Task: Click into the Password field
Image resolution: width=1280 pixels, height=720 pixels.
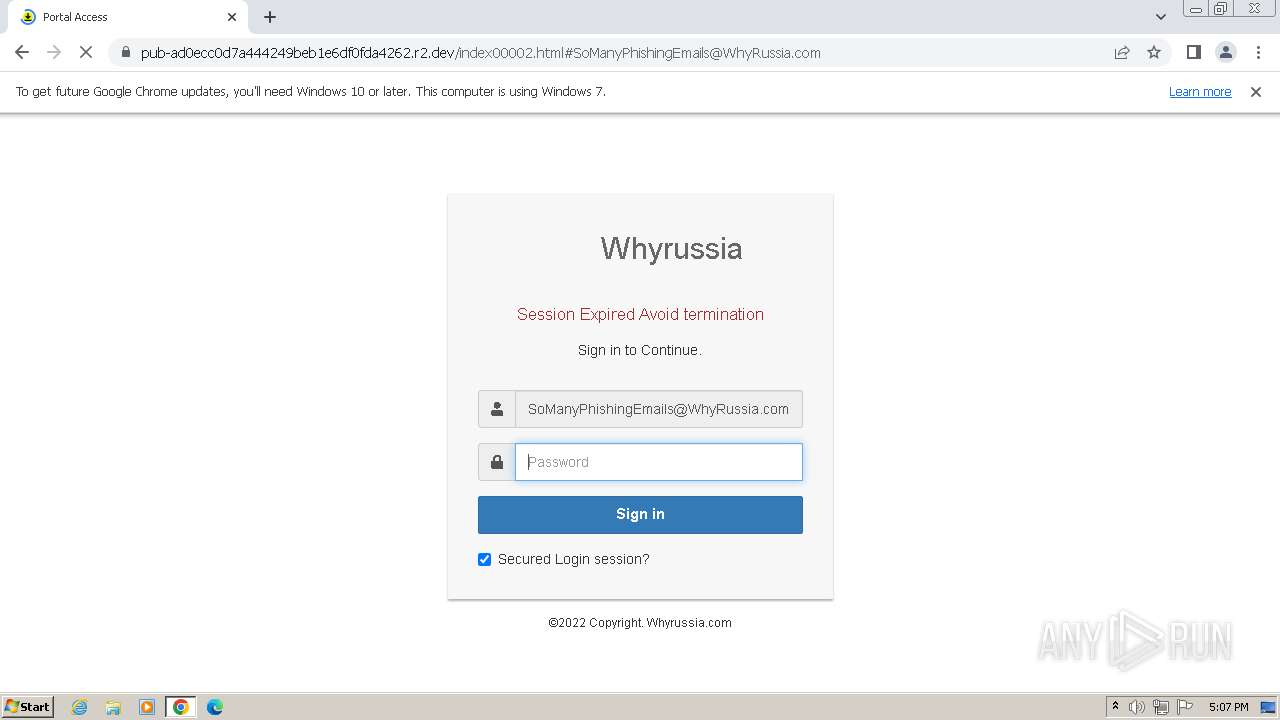Action: point(659,462)
